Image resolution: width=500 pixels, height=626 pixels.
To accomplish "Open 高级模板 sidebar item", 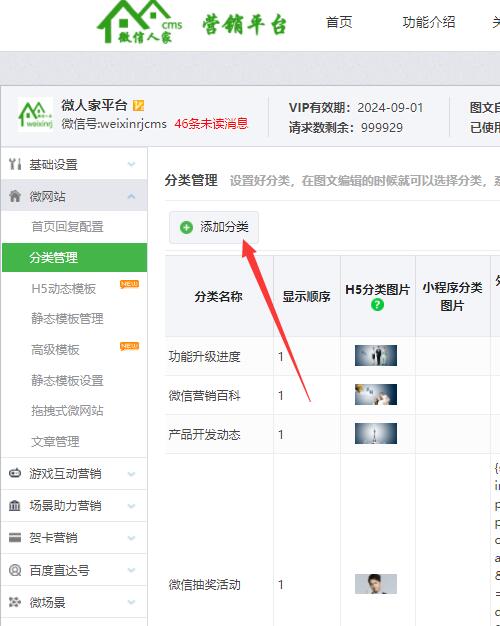I will point(56,350).
